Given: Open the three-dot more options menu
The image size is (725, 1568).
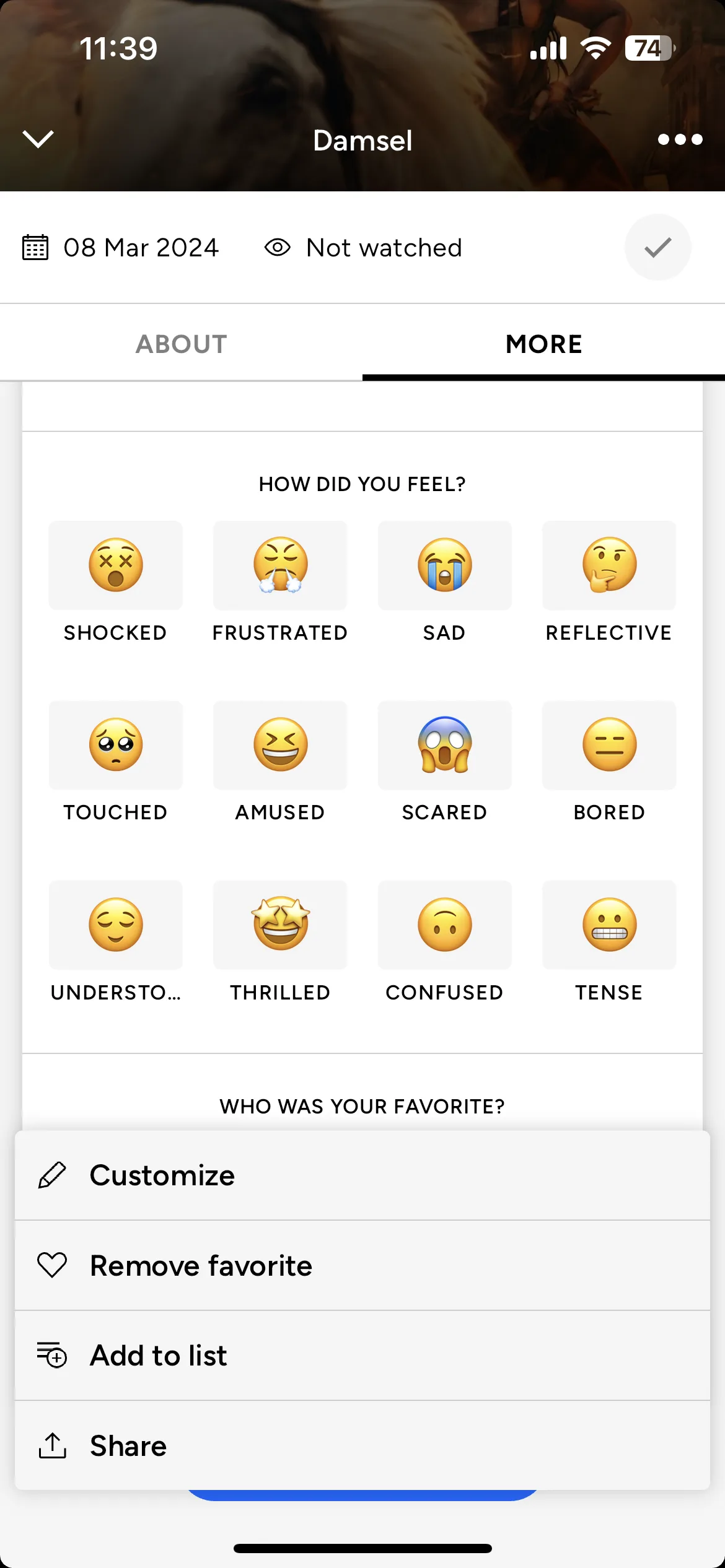Looking at the screenshot, I should click(x=680, y=139).
